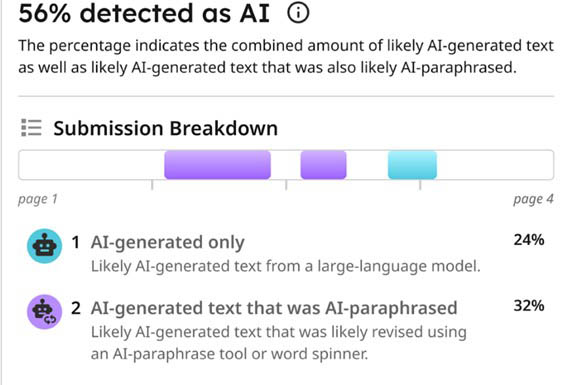Click the 32% value
The width and height of the screenshot is (581, 385).
pyautogui.click(x=529, y=306)
